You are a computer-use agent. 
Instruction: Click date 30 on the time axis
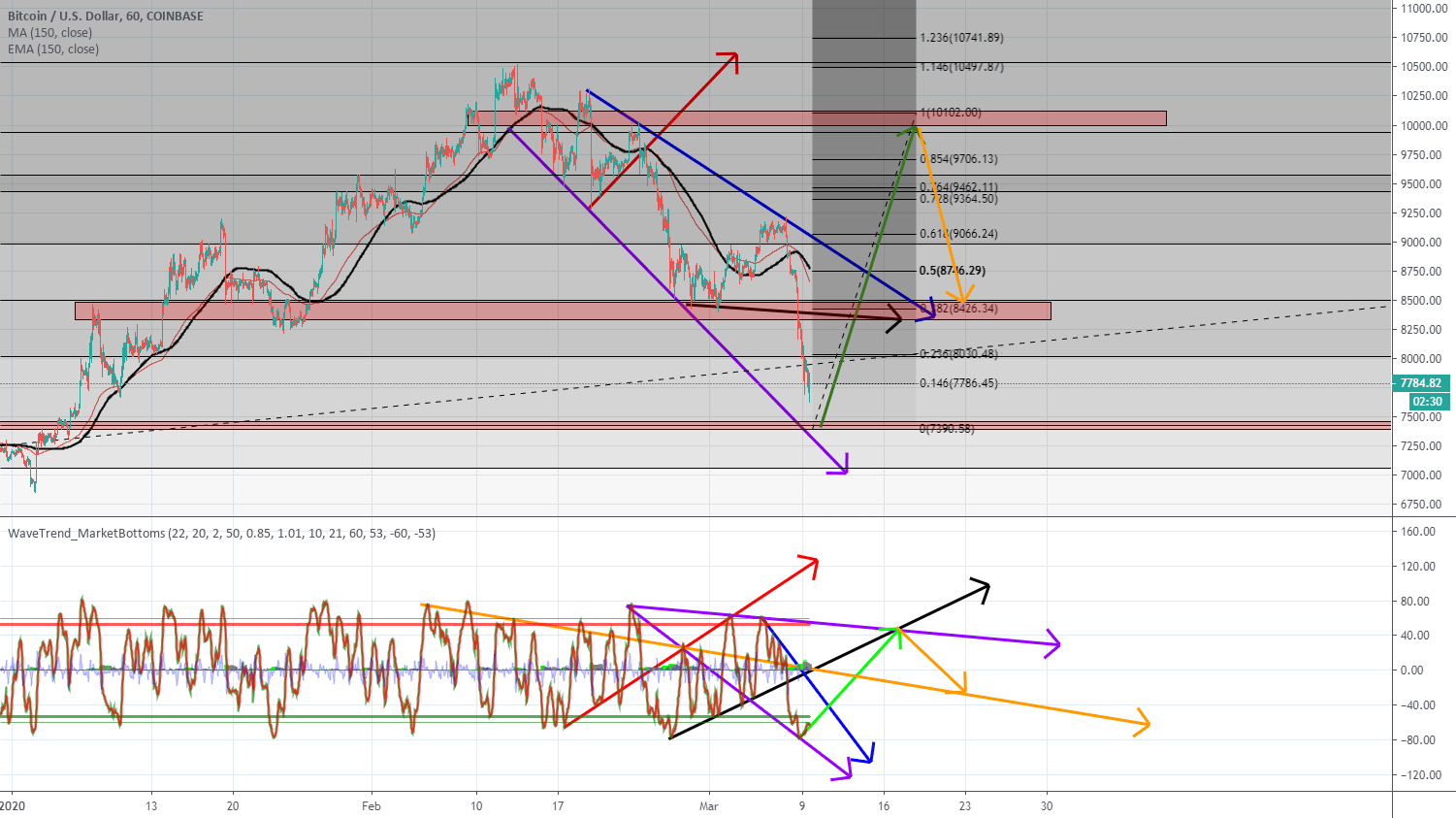click(1047, 805)
